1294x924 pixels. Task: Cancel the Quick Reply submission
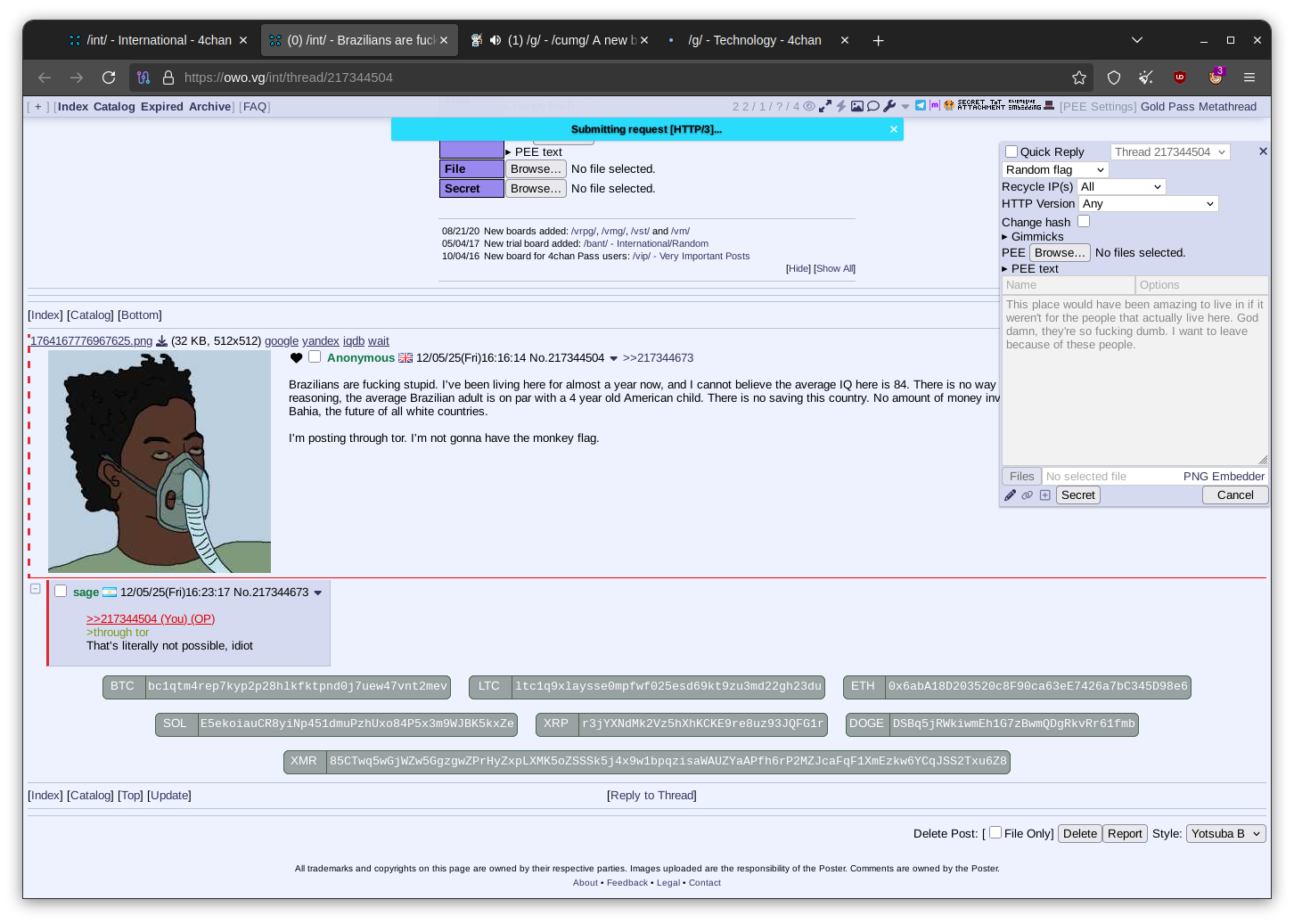(x=1235, y=495)
